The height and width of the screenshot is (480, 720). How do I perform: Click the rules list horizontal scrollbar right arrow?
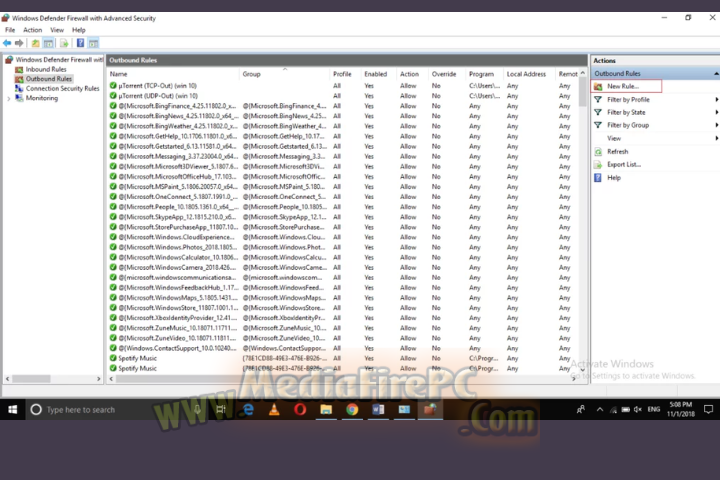(x=574, y=379)
